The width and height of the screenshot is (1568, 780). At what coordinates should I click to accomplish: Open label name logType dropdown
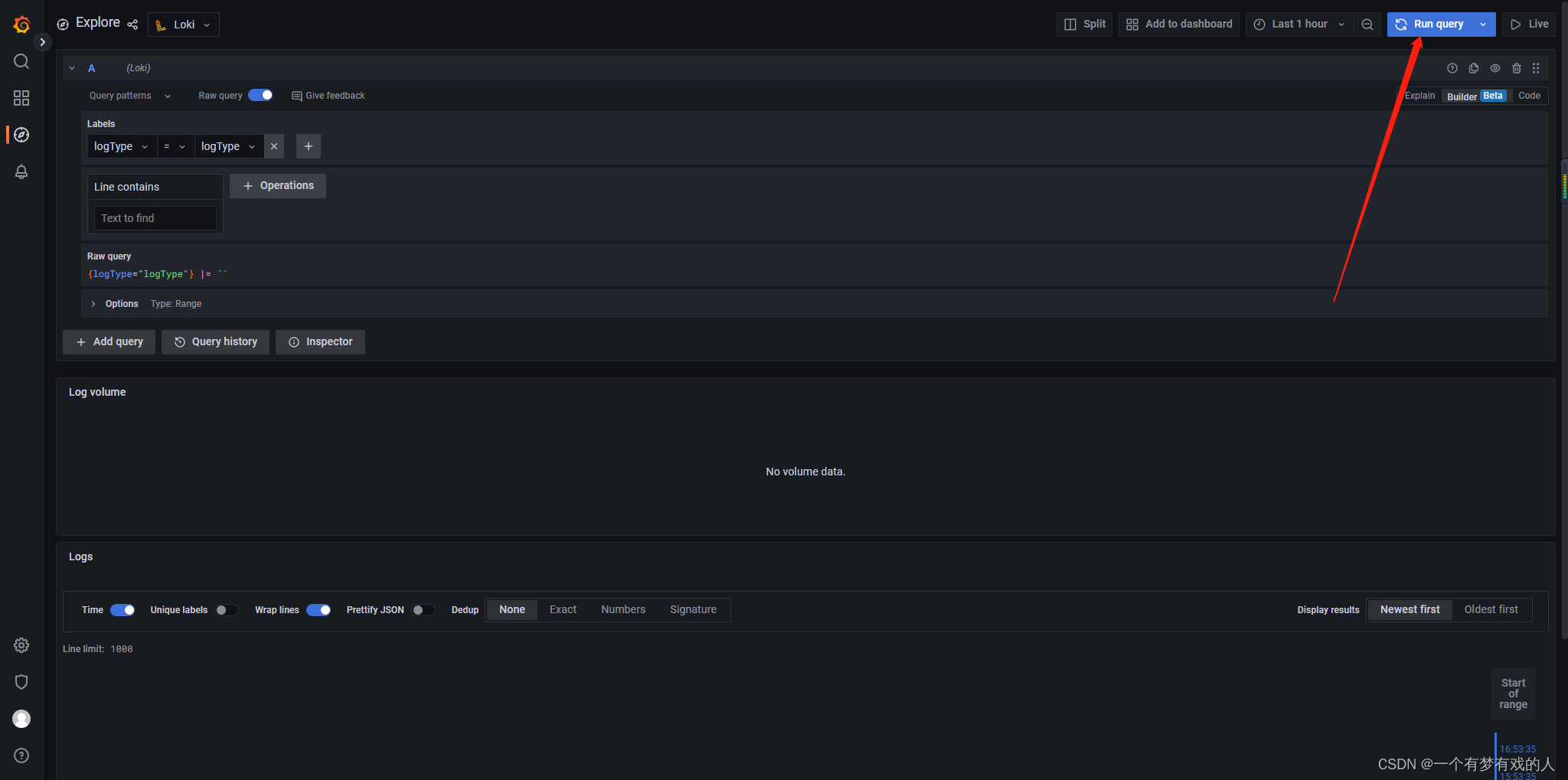(122, 146)
